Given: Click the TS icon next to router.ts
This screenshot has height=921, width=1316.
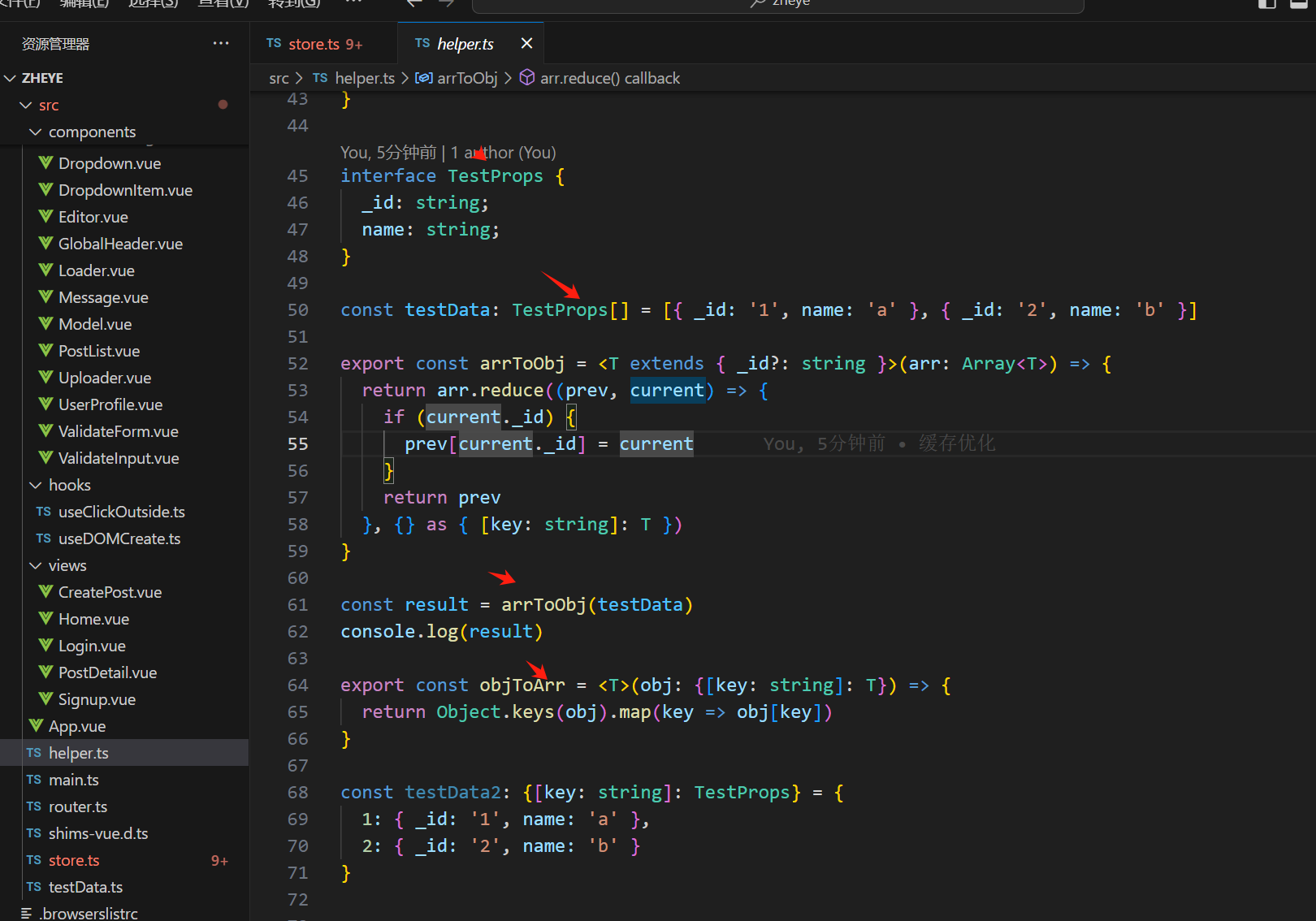Looking at the screenshot, I should click(33, 806).
